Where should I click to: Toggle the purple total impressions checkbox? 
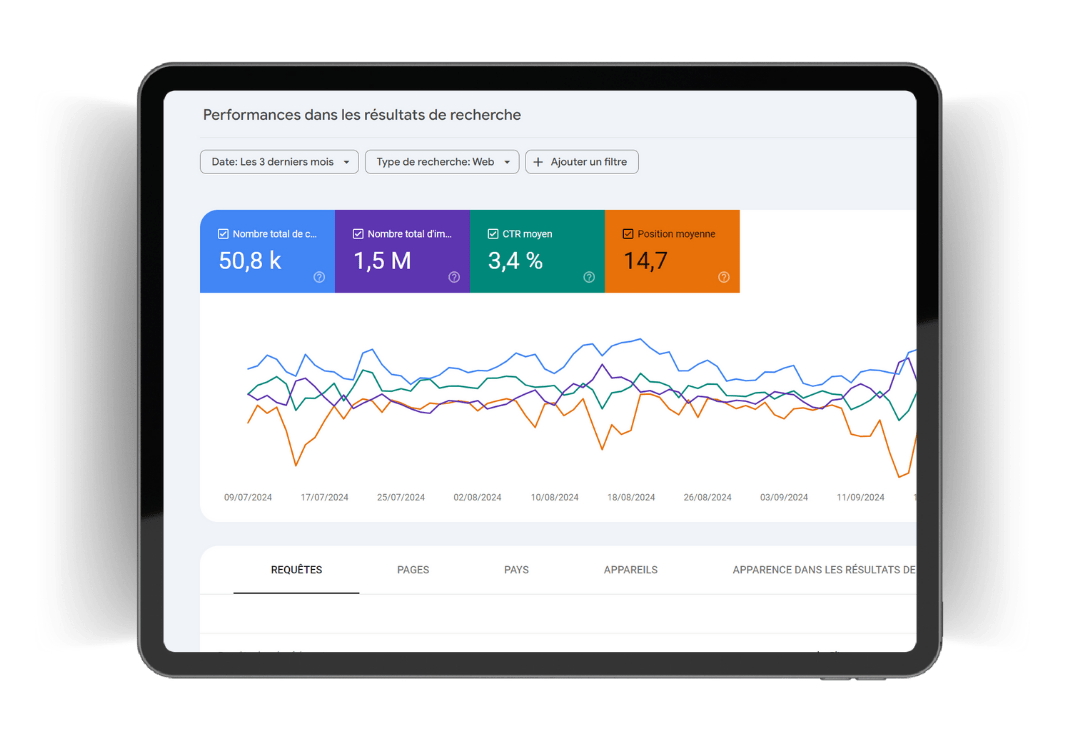pyautogui.click(x=358, y=234)
